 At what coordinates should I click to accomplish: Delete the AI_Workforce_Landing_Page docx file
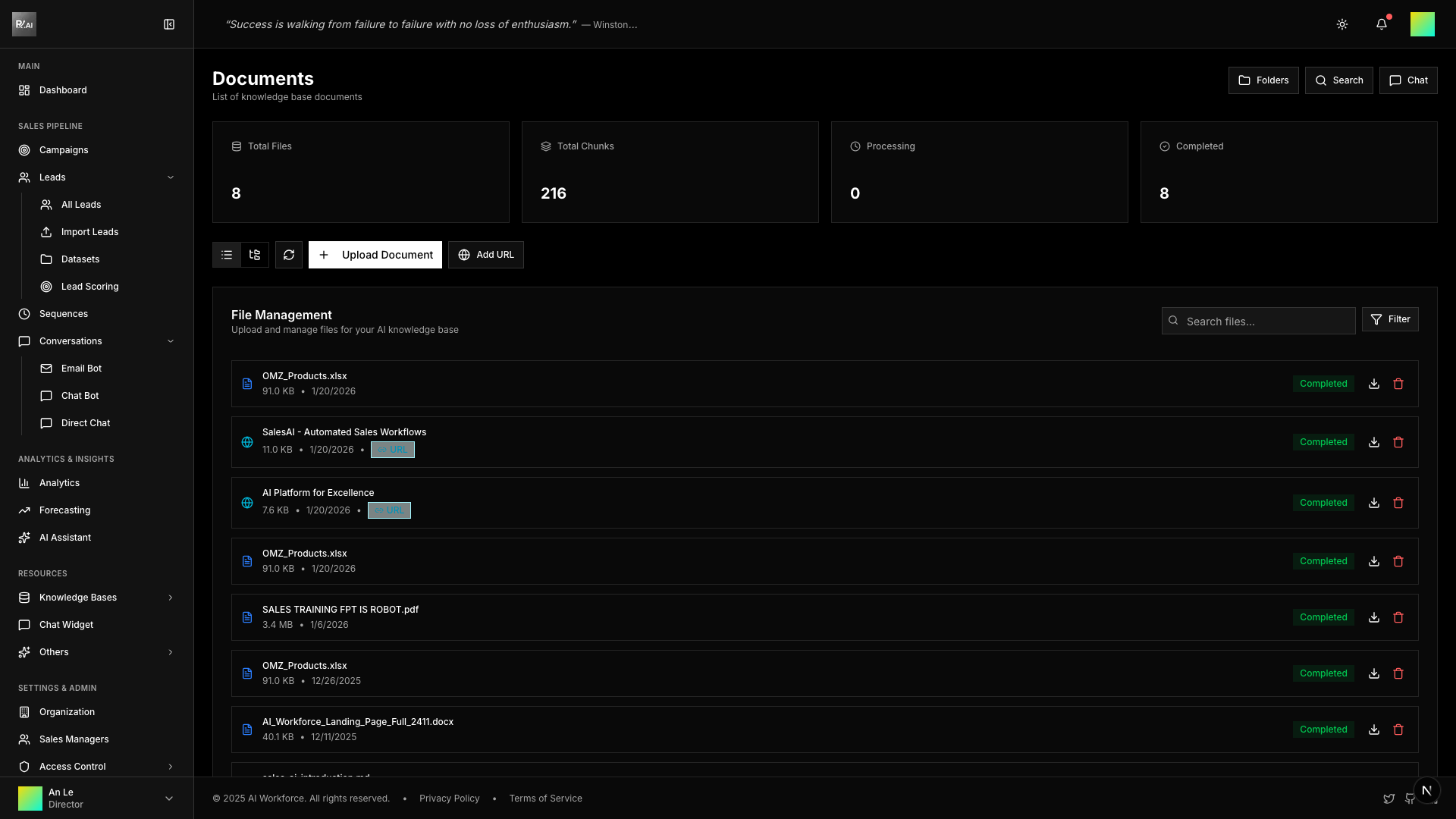click(x=1398, y=730)
